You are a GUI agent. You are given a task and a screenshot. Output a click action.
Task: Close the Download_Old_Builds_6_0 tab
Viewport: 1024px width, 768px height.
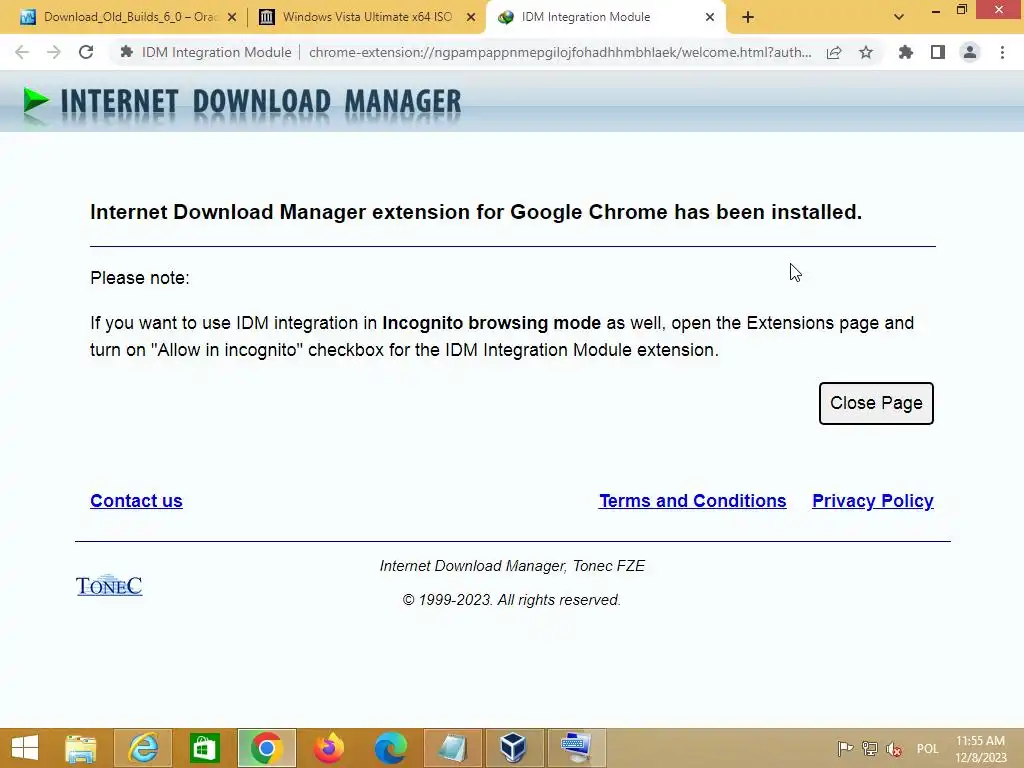(232, 18)
